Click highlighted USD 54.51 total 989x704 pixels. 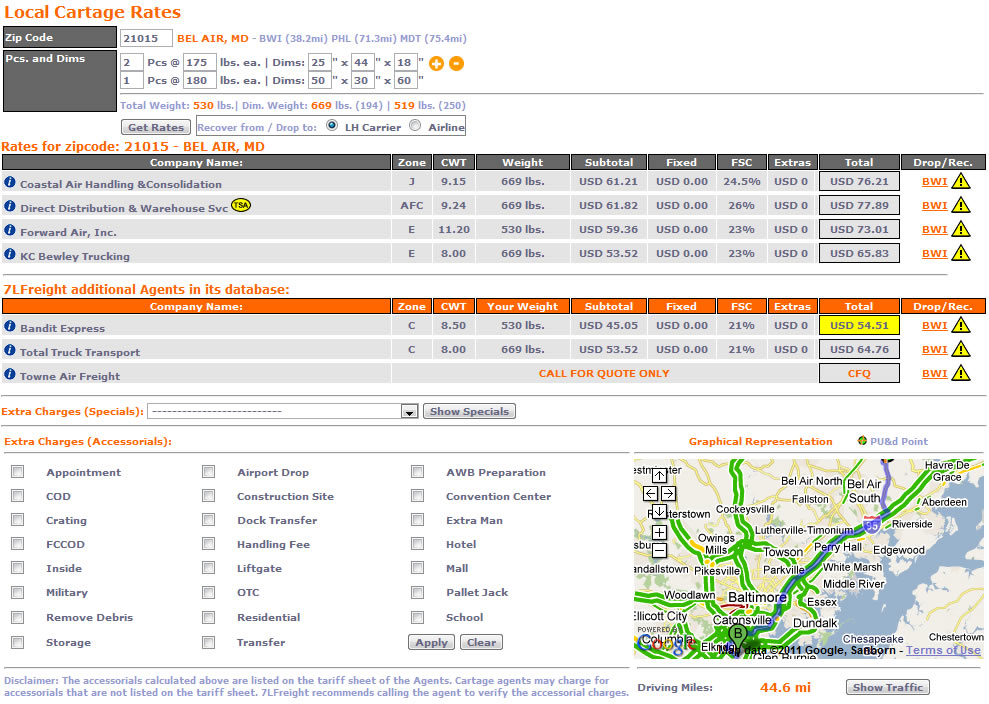tap(859, 326)
